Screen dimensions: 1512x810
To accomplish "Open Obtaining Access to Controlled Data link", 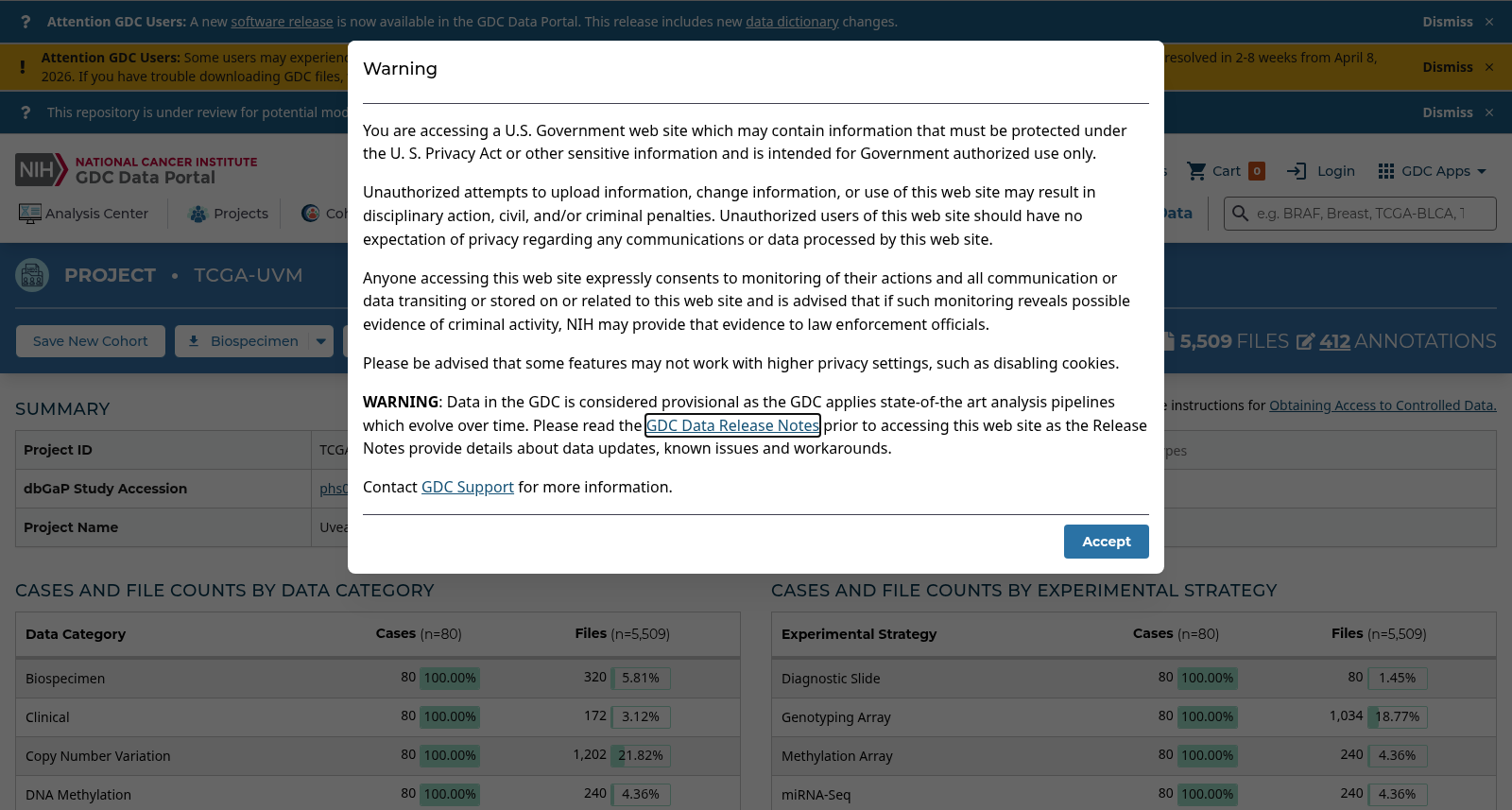I will pos(1383,405).
